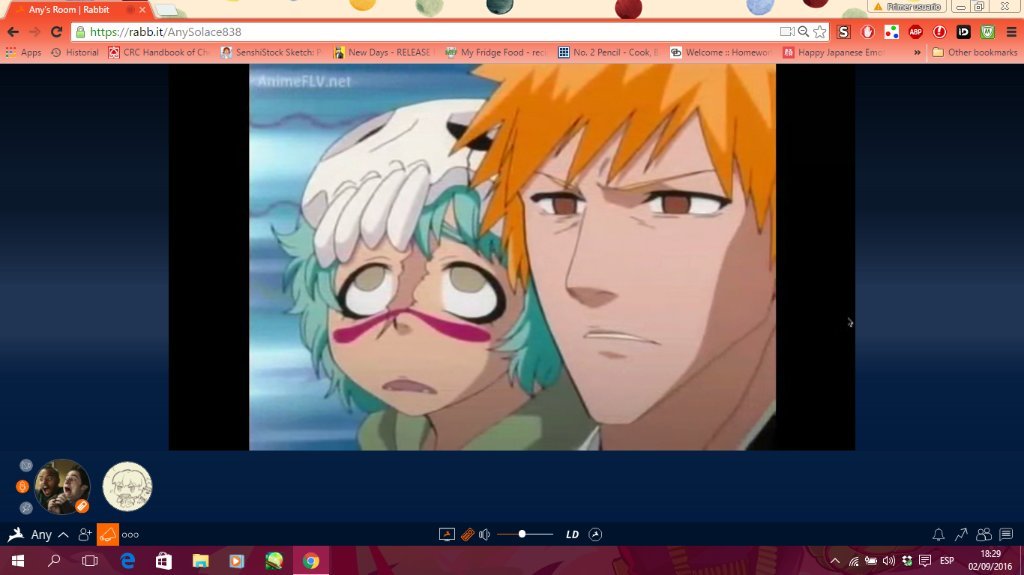Image resolution: width=1024 pixels, height=575 pixels.
Task: Open the Adblock Plus ABP extension
Action: click(915, 31)
